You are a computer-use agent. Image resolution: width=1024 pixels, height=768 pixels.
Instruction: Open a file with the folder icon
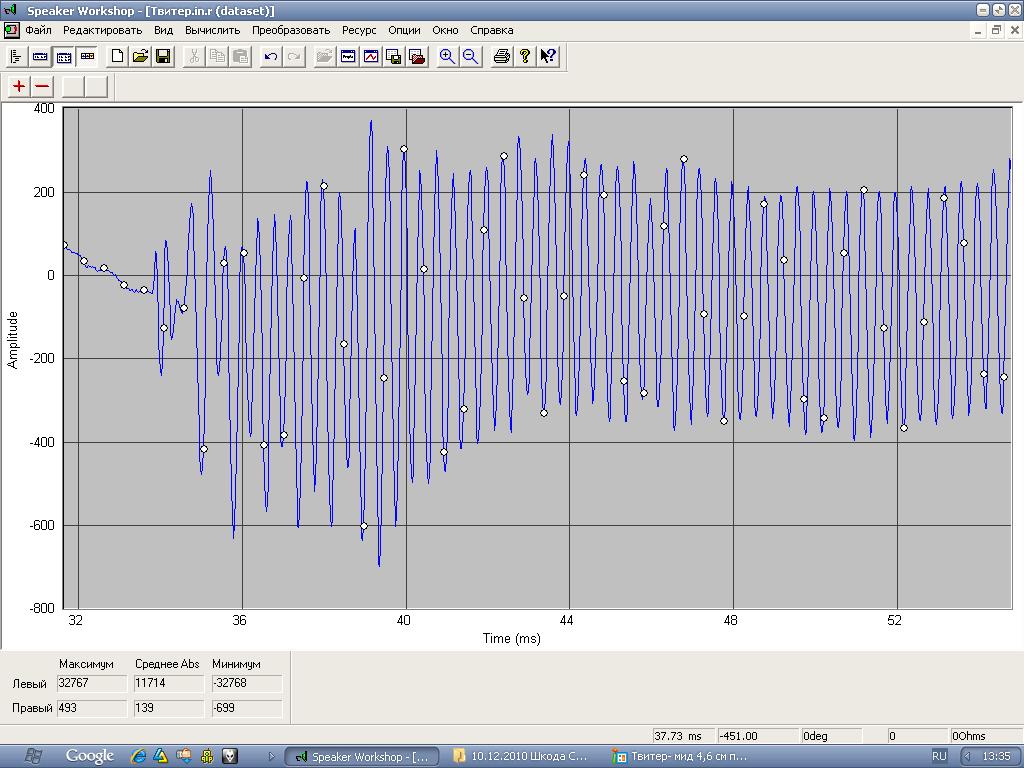pos(140,57)
